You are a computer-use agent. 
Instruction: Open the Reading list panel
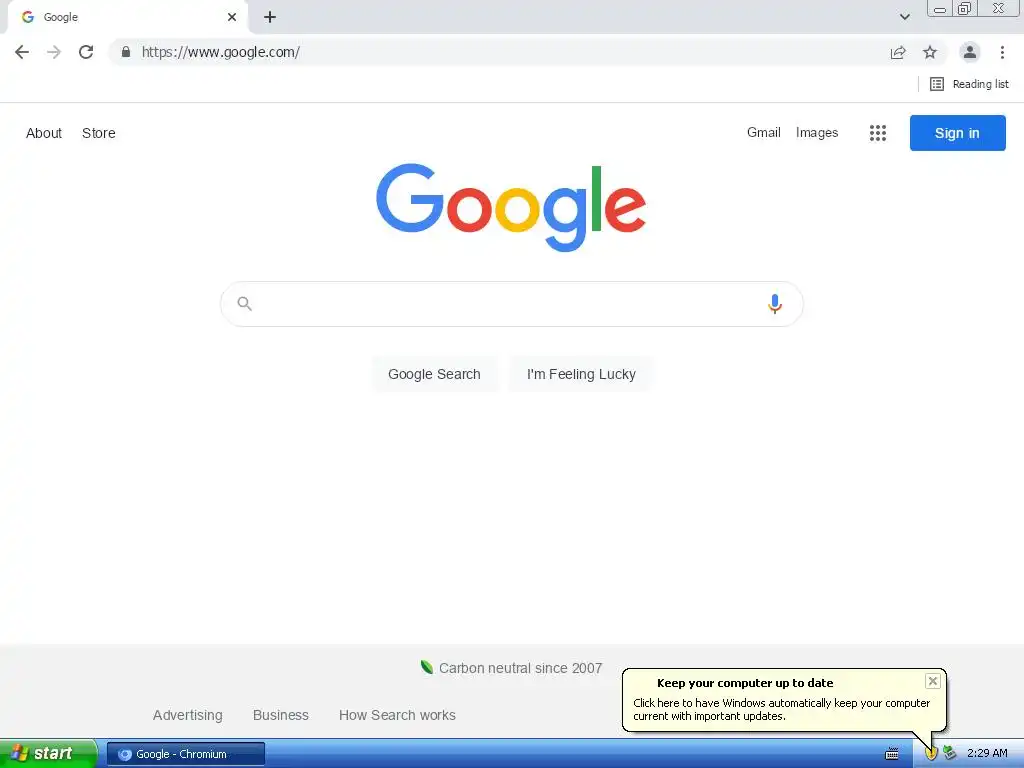point(969,84)
